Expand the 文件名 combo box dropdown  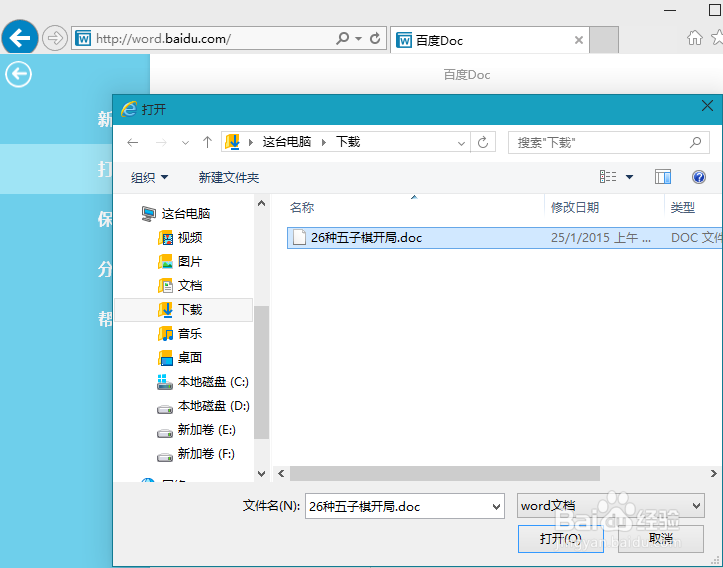[497, 506]
